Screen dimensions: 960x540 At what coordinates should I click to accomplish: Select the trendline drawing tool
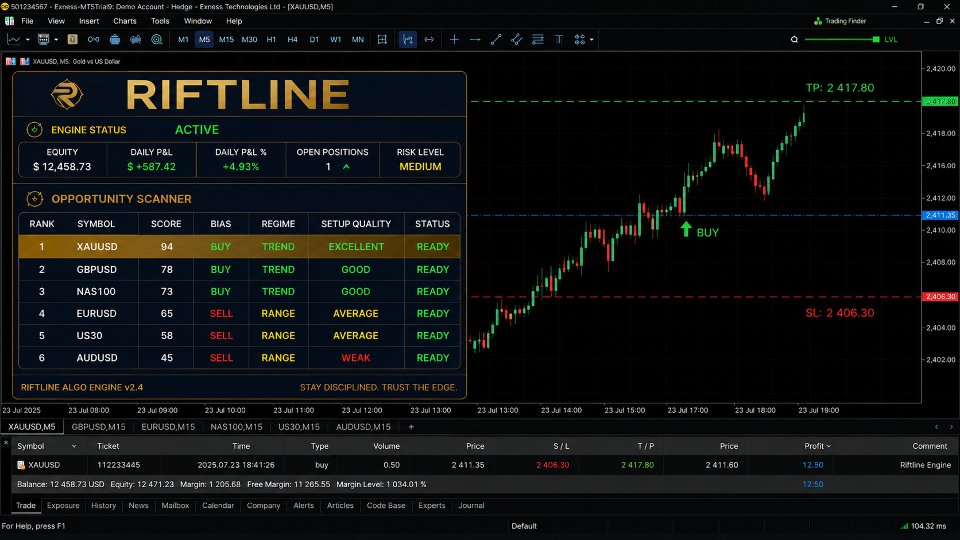tap(496, 39)
